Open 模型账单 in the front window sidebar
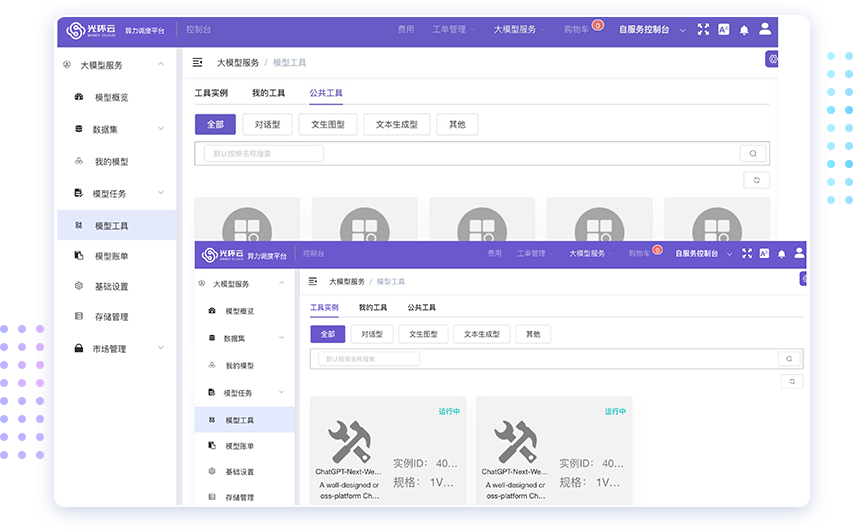Viewport: 853px width, 531px height. (x=239, y=446)
